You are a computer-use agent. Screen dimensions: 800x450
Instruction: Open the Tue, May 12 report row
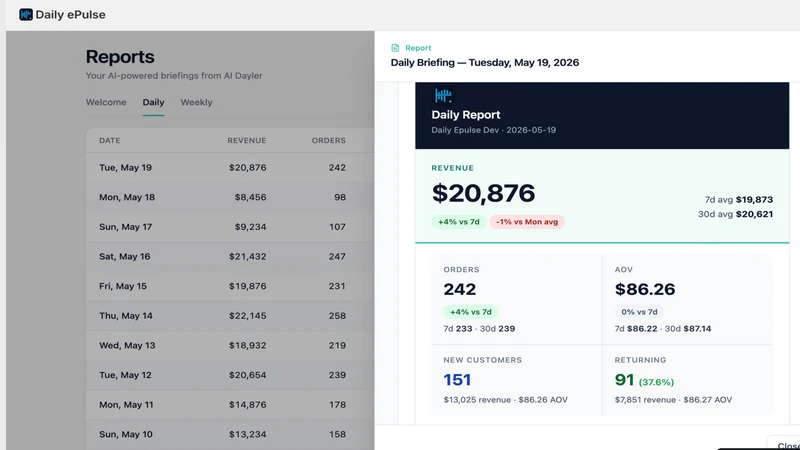[230, 374]
